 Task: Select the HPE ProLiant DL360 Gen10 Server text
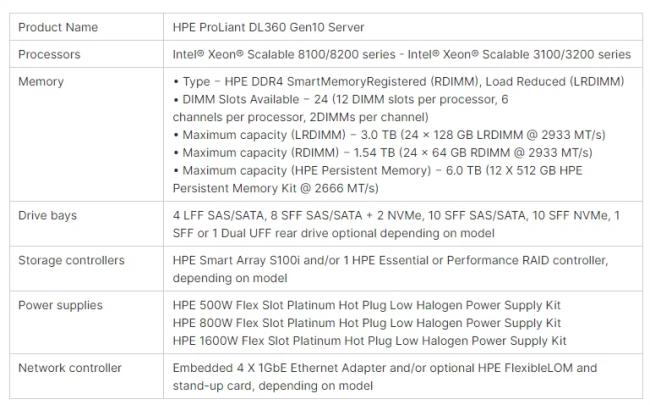point(268,27)
